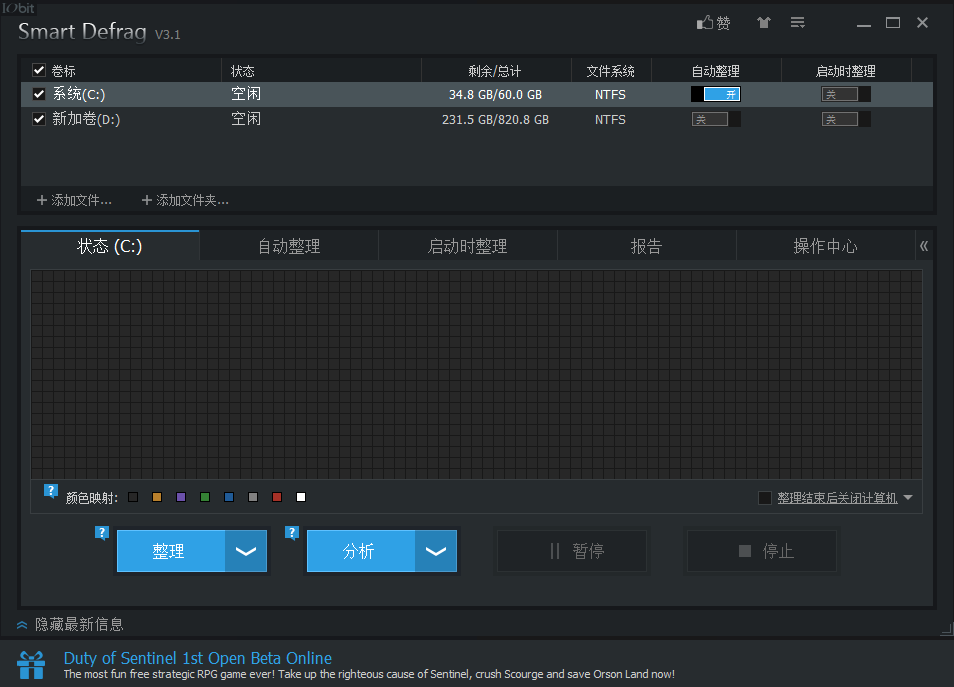Select the 新加卷(D:) drive row label
Screen dimensions: 954x687
[x=86, y=119]
